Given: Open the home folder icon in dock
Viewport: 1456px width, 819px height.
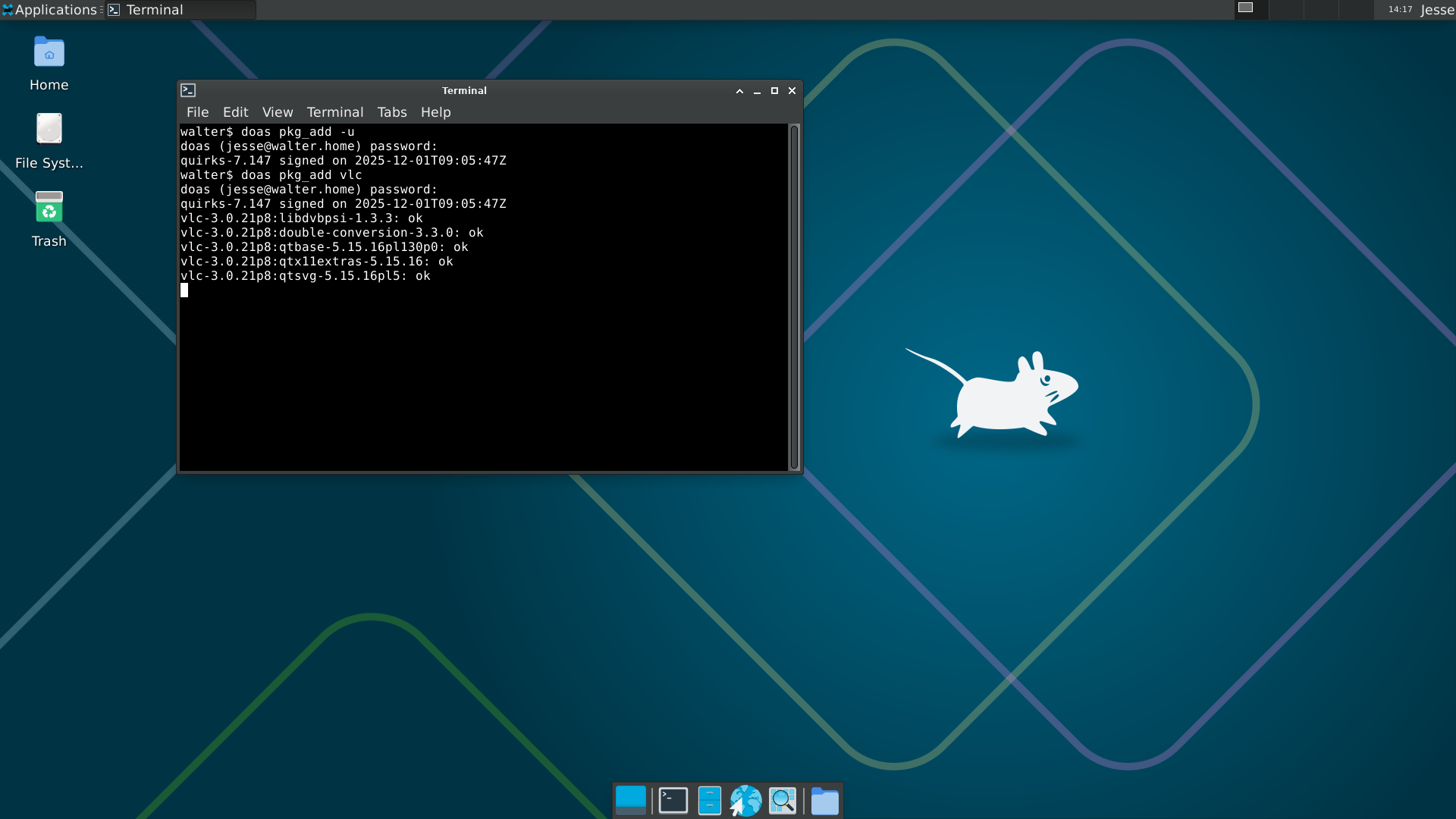Looking at the screenshot, I should (x=824, y=801).
